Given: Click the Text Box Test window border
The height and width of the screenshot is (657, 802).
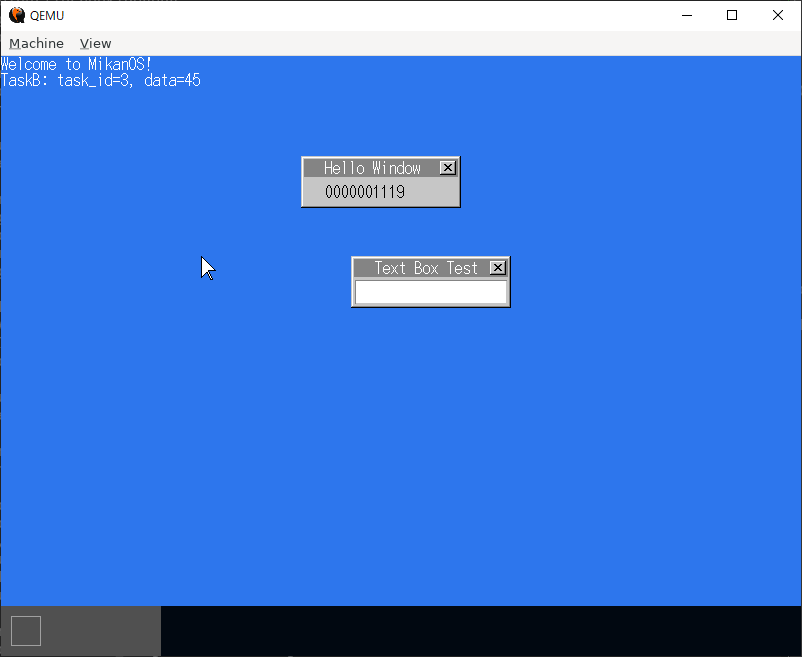Looking at the screenshot, I should click(352, 290).
